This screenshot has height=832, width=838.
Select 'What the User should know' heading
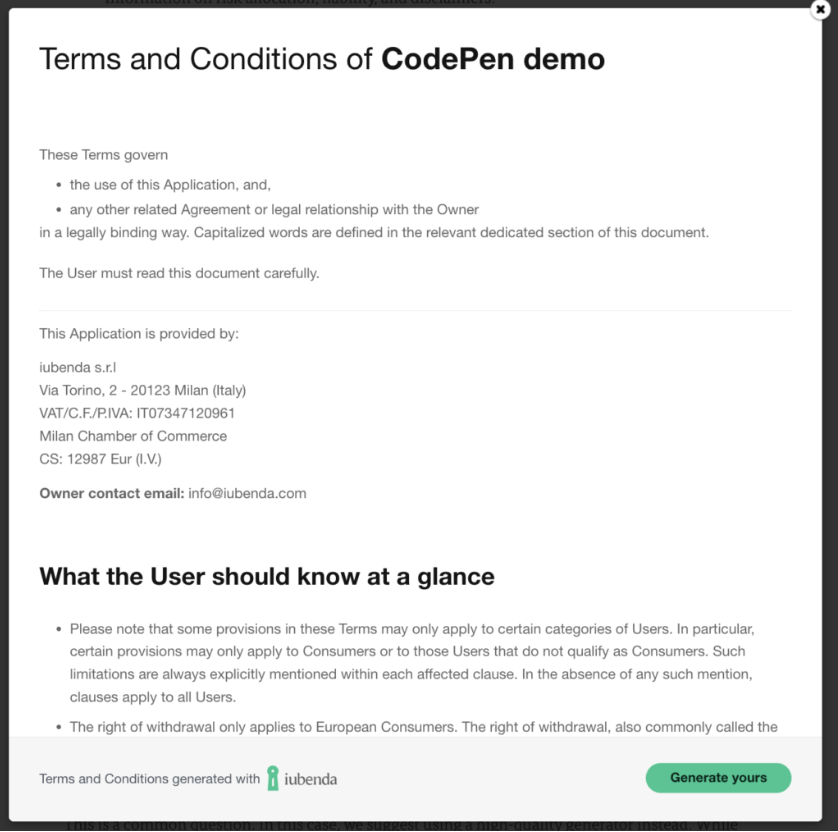click(x=267, y=577)
